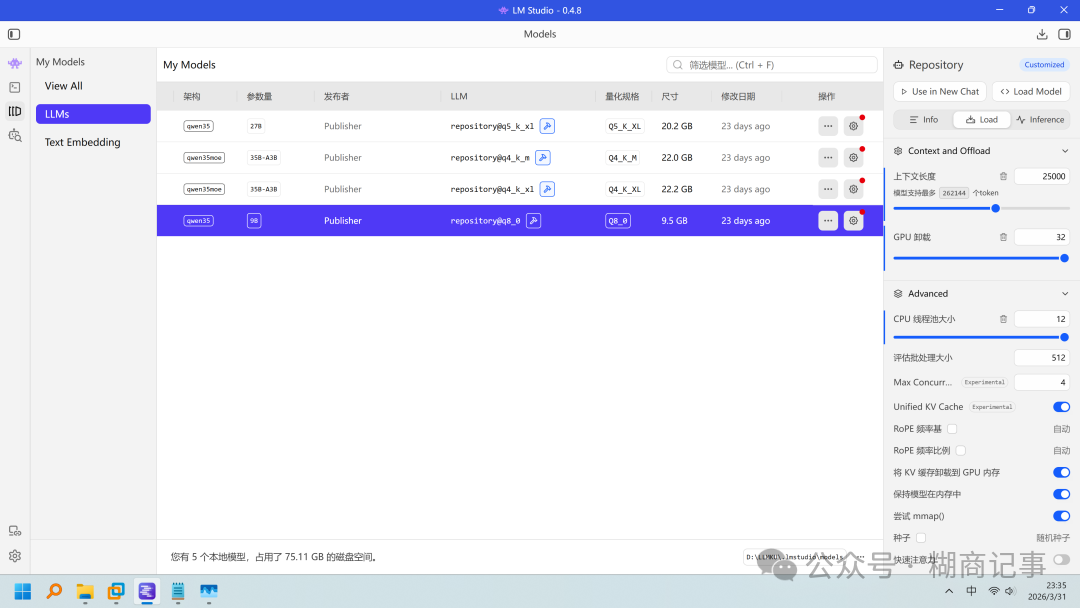The image size is (1080, 608).
Task: Open gear settings for the 20.2 GB model
Action: [853, 126]
